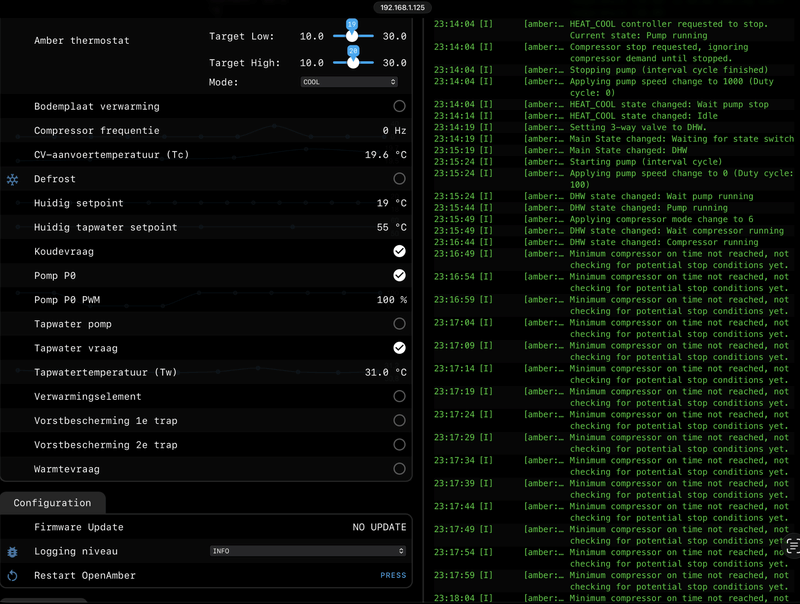Screen dimensions: 800x604
Task: Click the Defrost snowflake icon
Action: [13, 180]
